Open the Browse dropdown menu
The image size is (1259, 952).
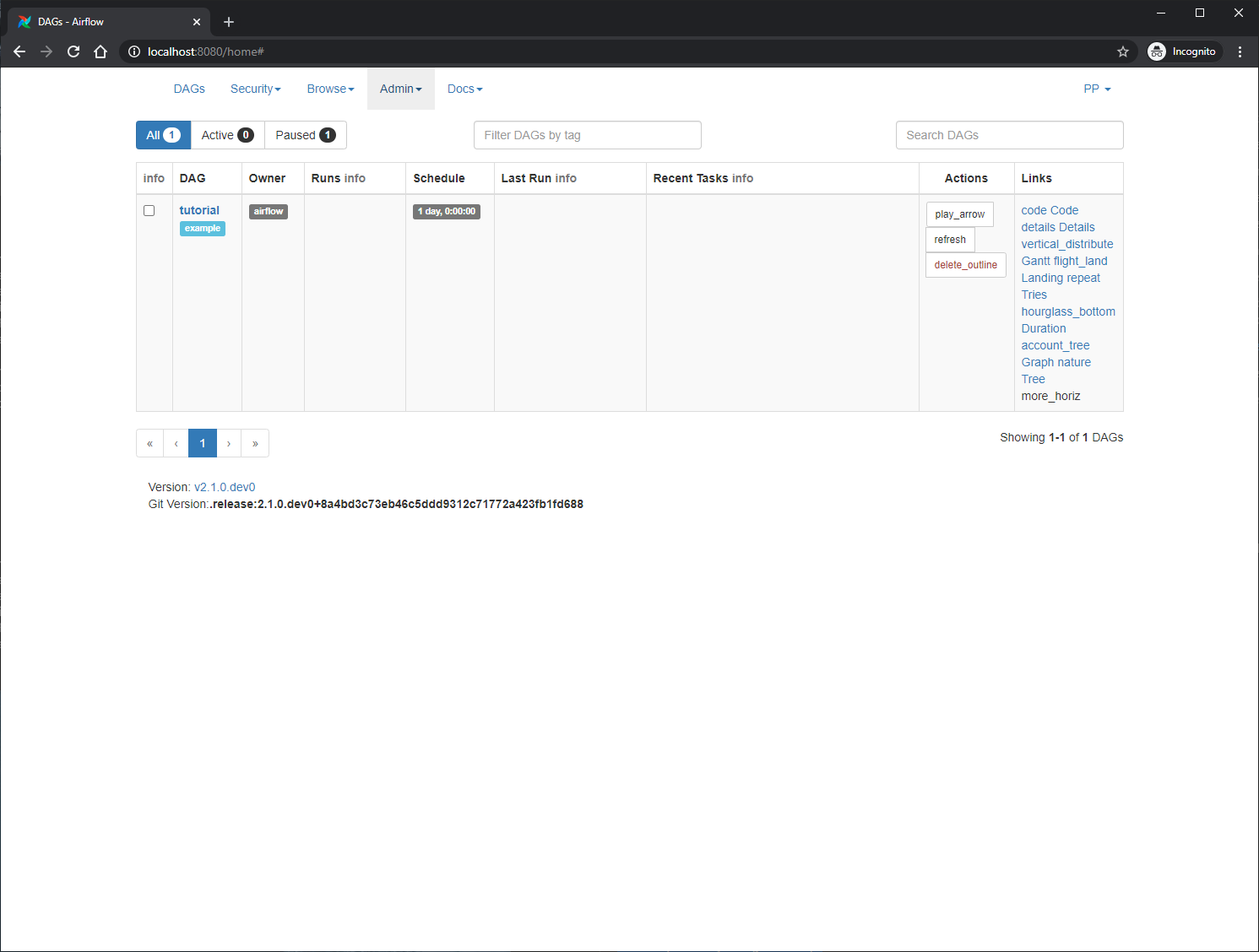[330, 89]
